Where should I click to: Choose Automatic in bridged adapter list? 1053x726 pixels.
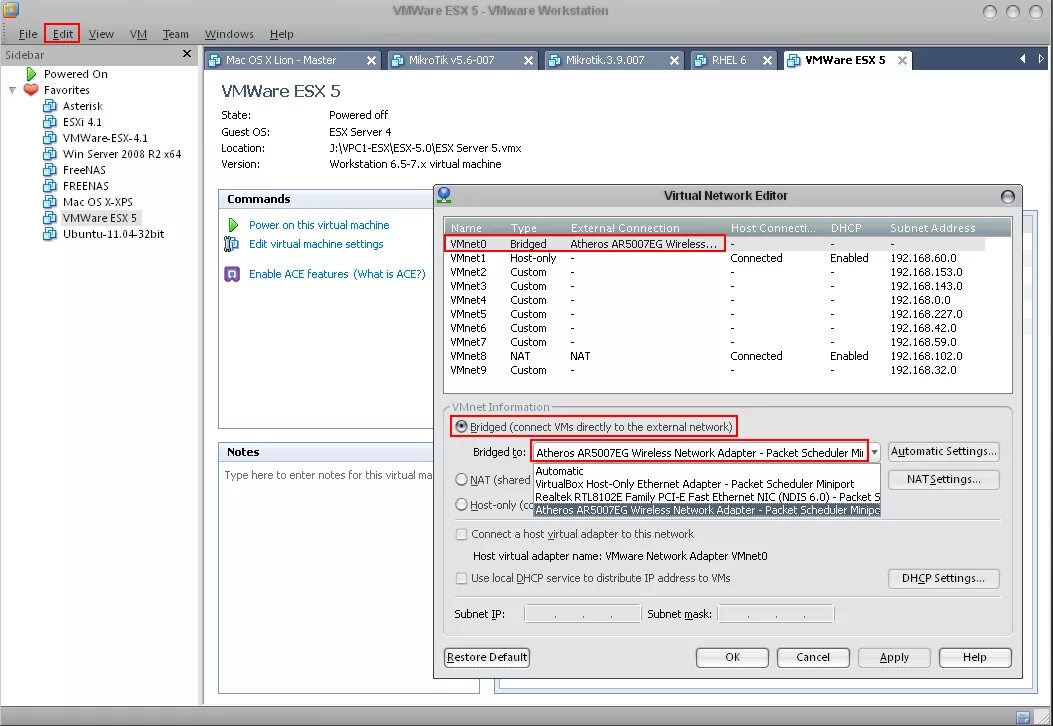tap(706, 471)
